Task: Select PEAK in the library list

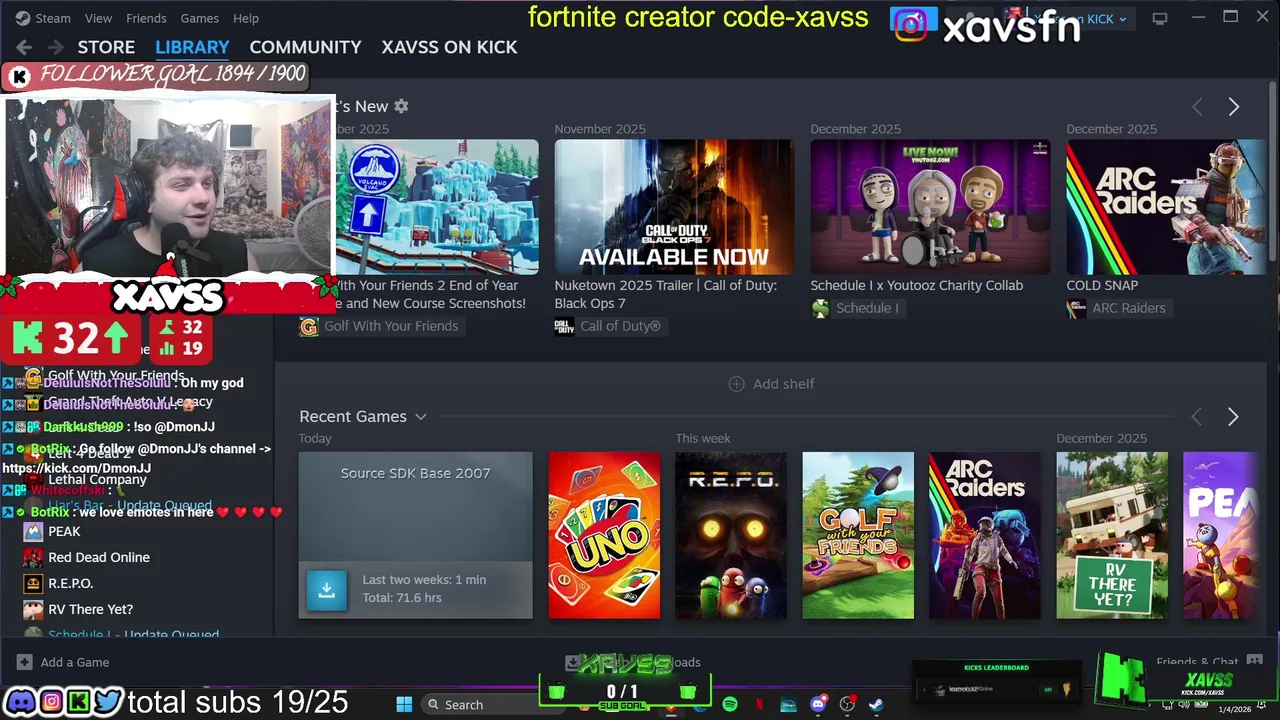Action: 64,531
